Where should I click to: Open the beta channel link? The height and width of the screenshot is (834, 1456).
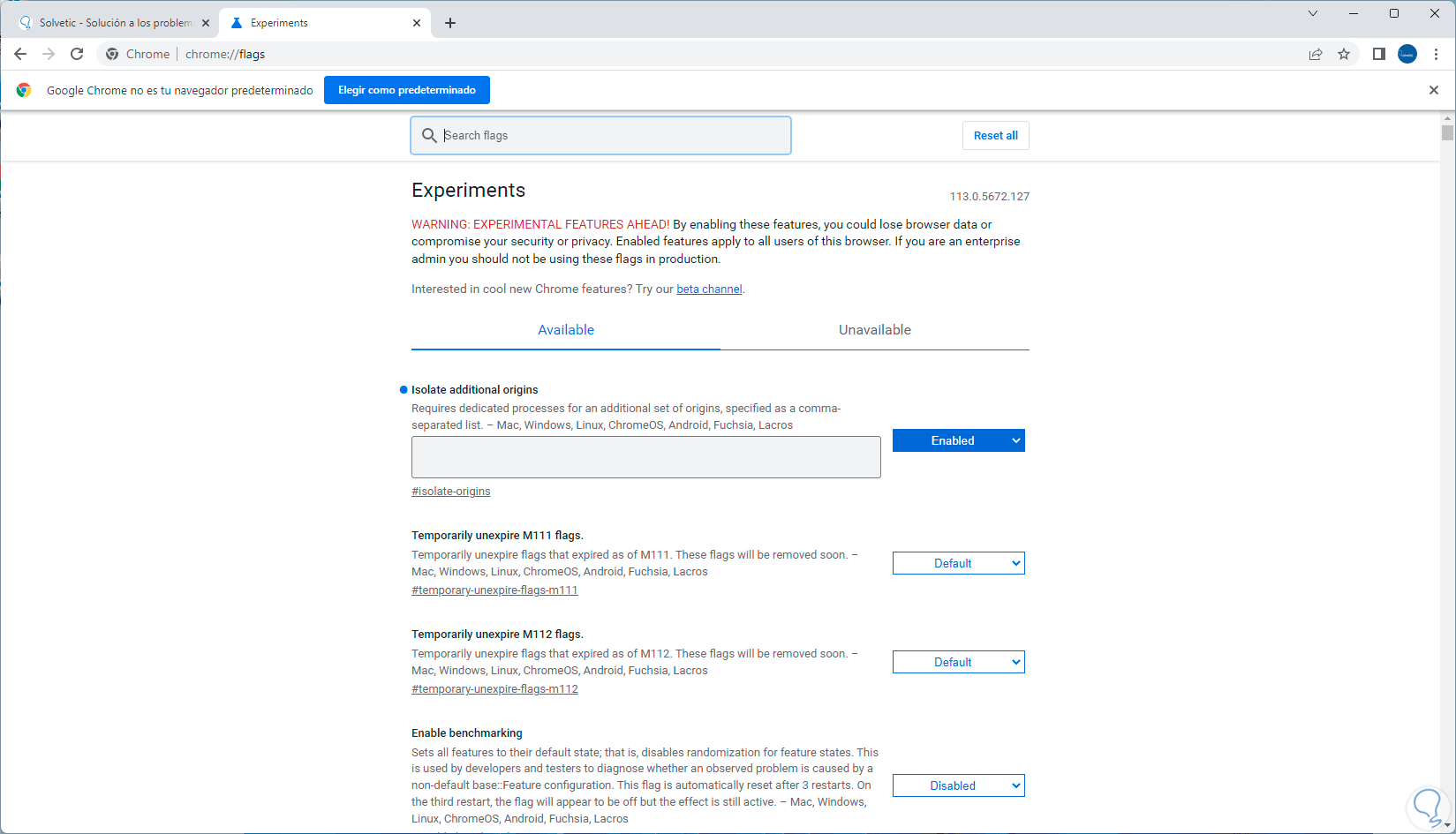click(709, 289)
